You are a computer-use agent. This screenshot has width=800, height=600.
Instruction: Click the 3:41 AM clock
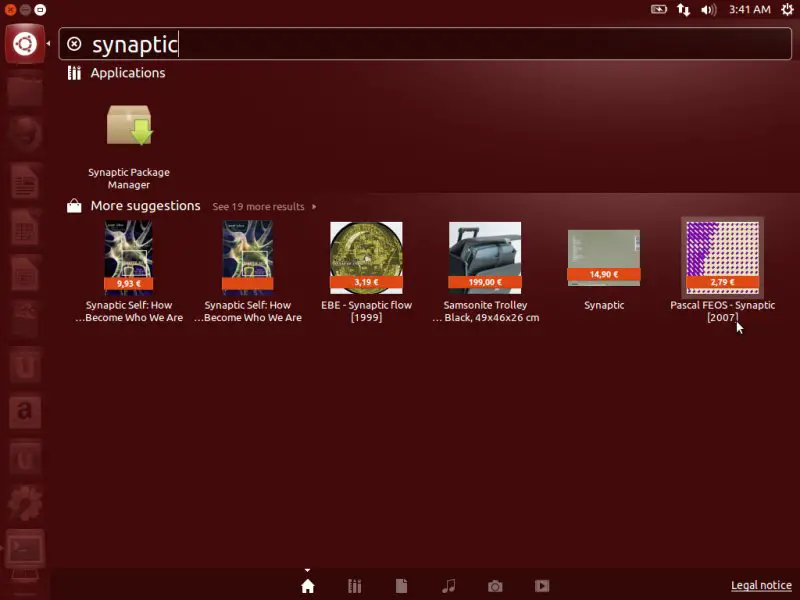[749, 9]
